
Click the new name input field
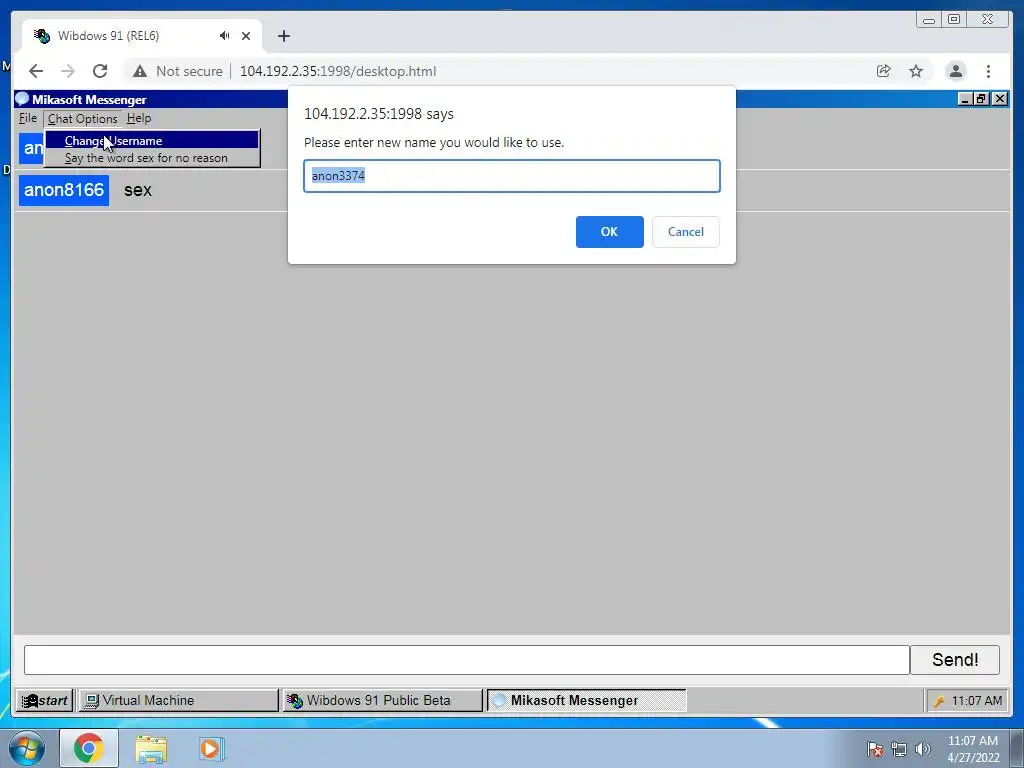coord(512,176)
